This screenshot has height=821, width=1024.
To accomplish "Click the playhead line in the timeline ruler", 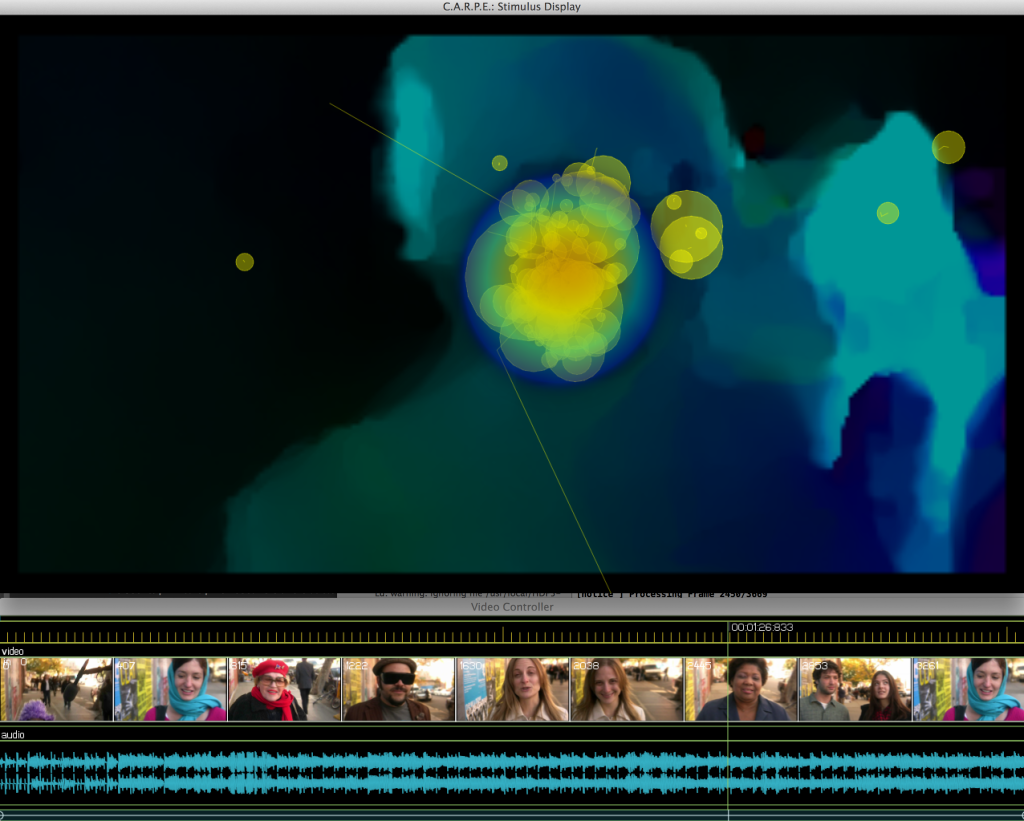I will [x=726, y=634].
